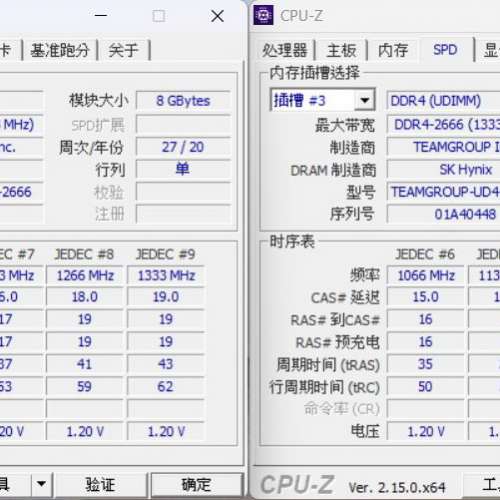Click the 1066 MHz frequency cell under JEDEC #6
The image size is (500, 500).
pos(426,275)
